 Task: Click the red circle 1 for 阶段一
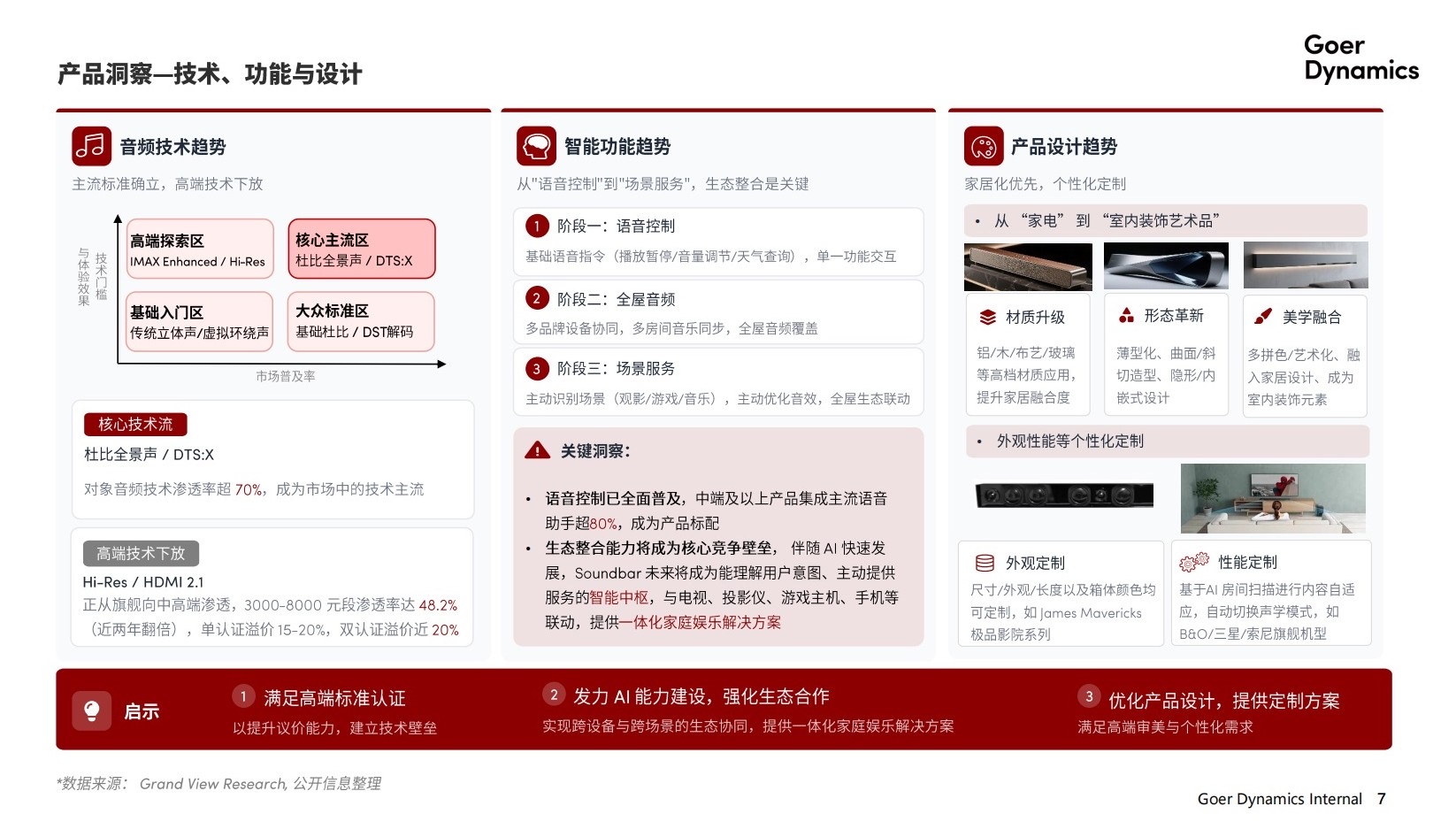(x=537, y=227)
